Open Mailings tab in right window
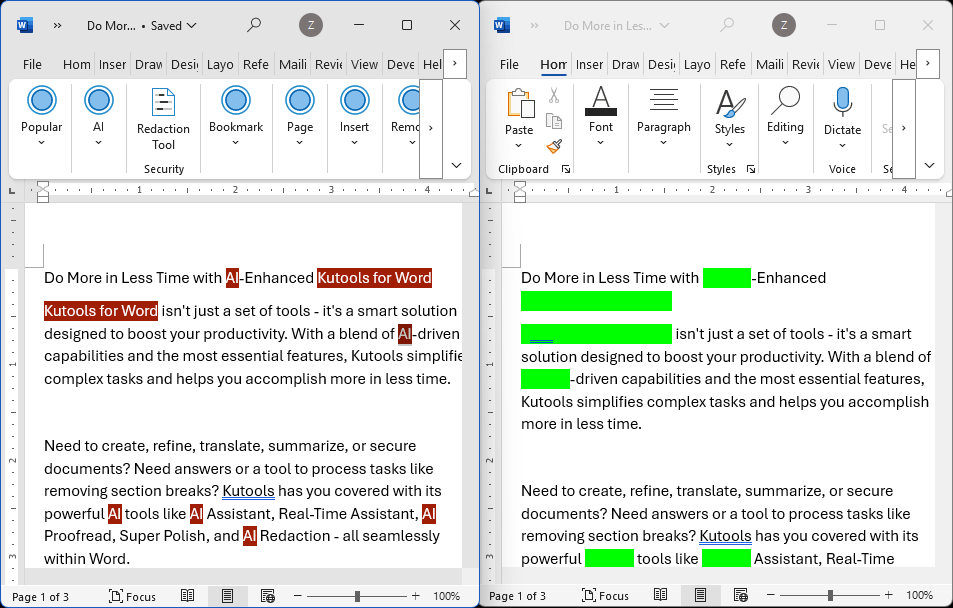This screenshot has width=953, height=608. [x=769, y=64]
